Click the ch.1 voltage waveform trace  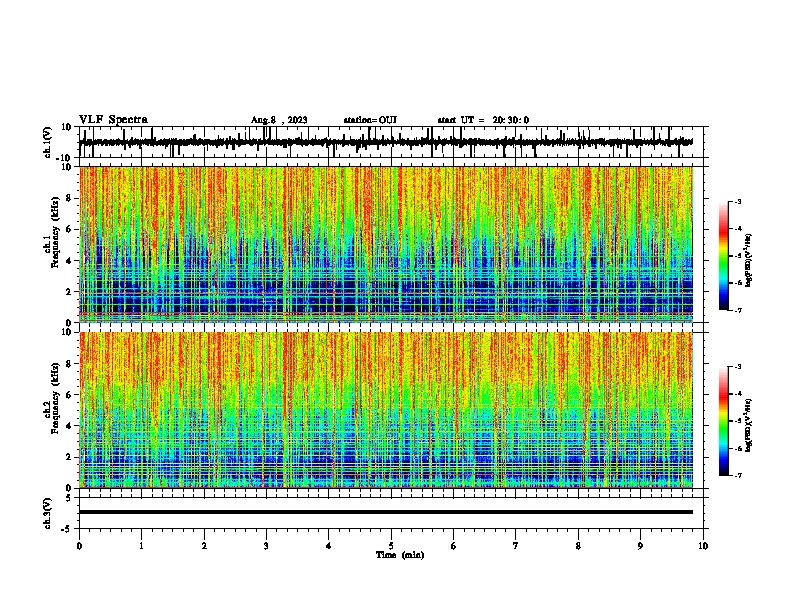point(386,142)
